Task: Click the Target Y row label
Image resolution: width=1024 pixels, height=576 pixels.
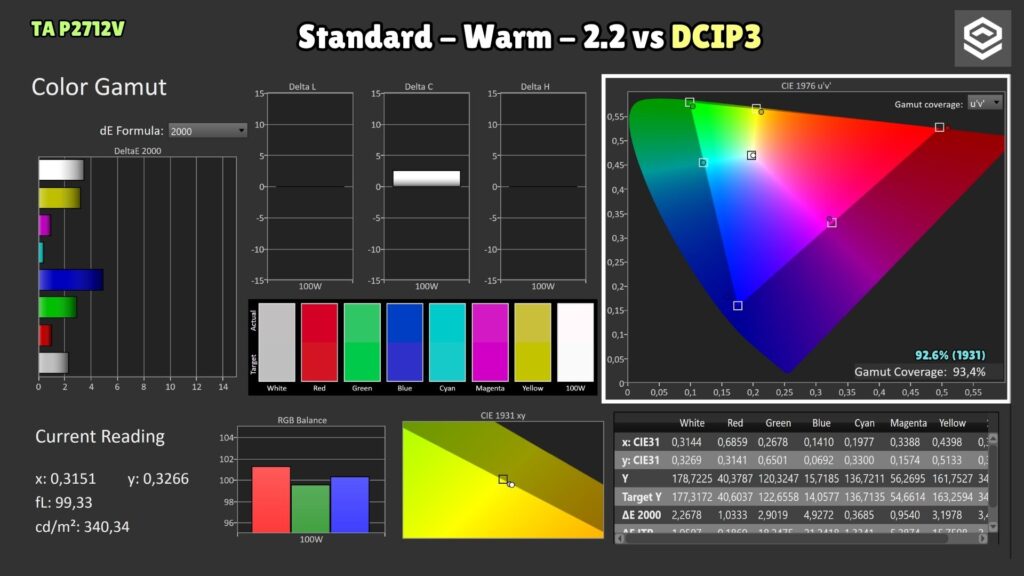Action: 641,497
